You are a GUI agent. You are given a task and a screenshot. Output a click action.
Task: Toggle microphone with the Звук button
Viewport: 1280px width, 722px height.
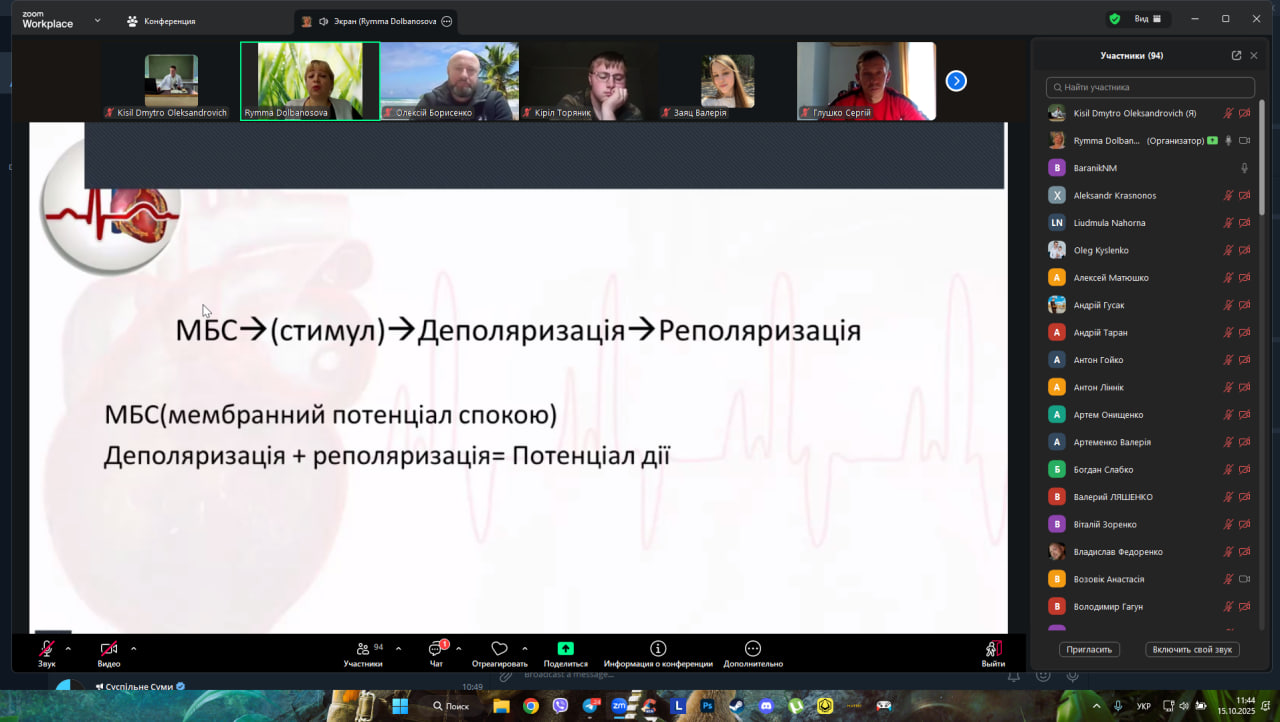[x=46, y=649]
